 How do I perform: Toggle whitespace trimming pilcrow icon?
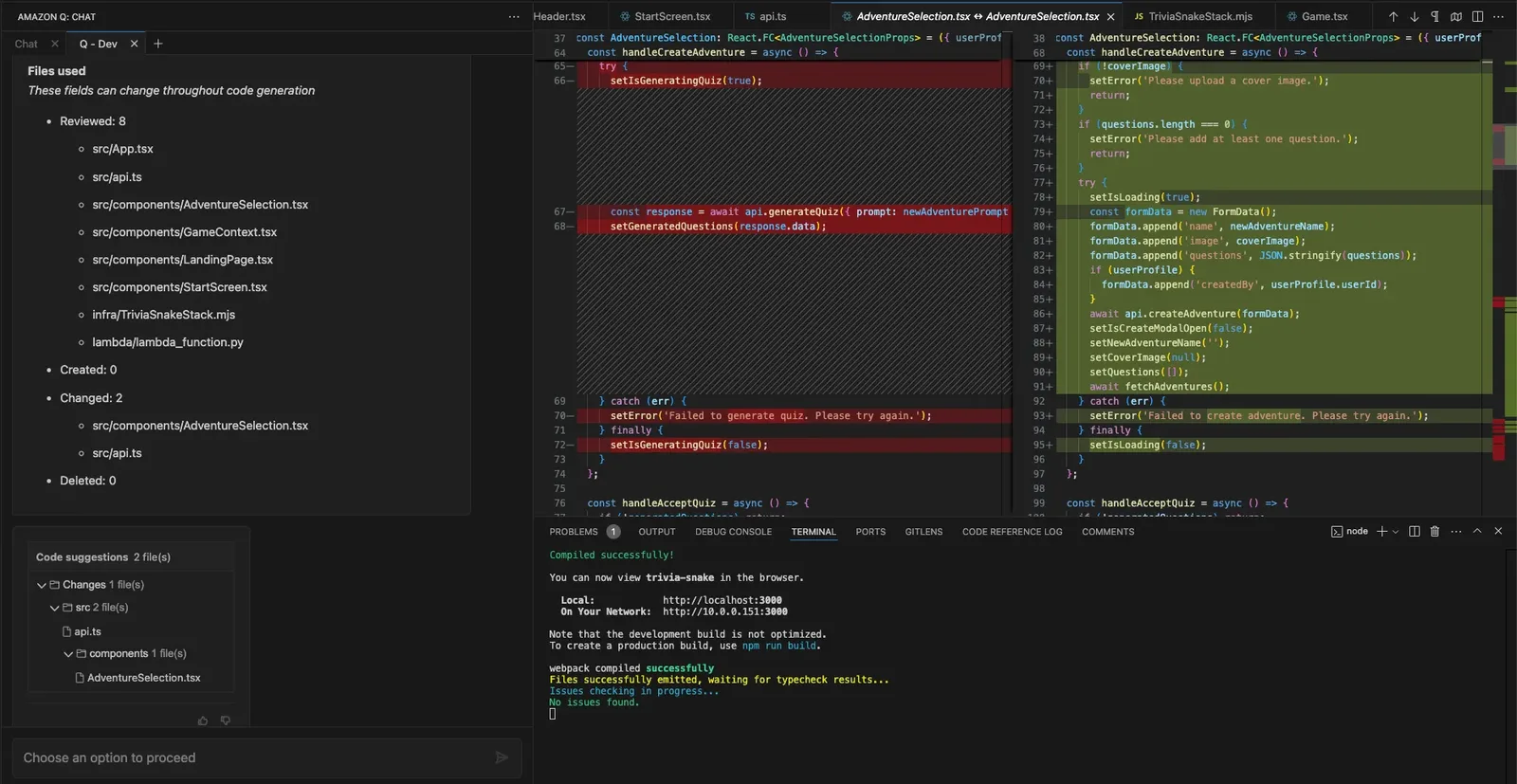click(x=1435, y=16)
